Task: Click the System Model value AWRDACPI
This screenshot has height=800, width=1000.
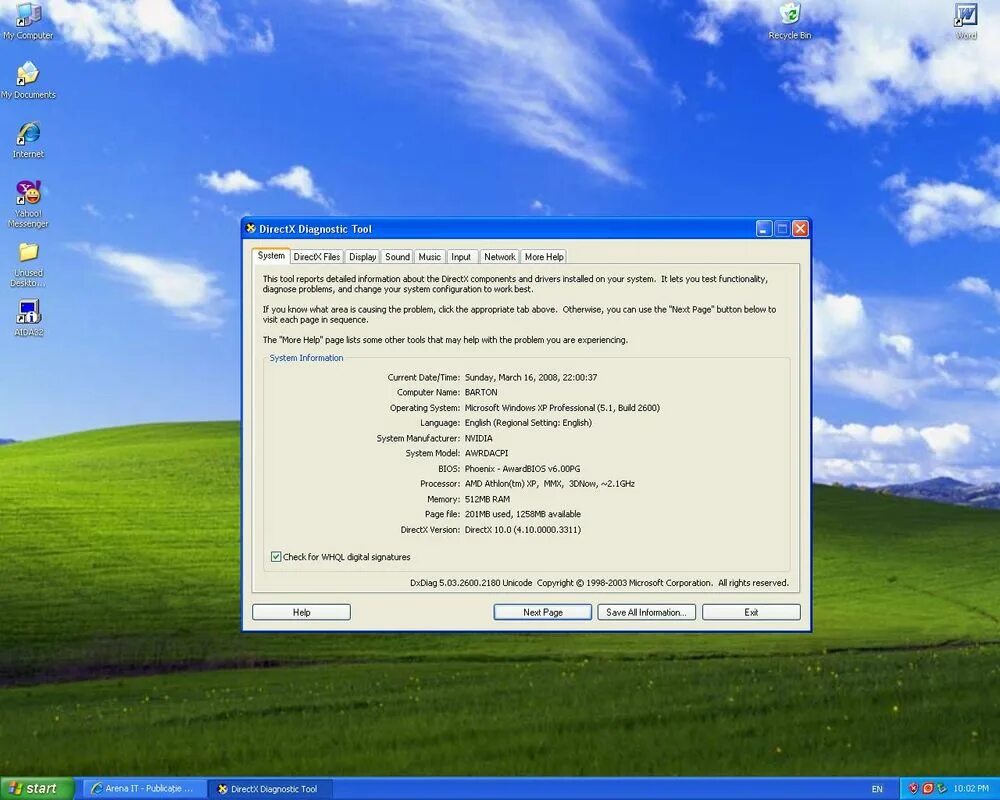Action: click(486, 453)
